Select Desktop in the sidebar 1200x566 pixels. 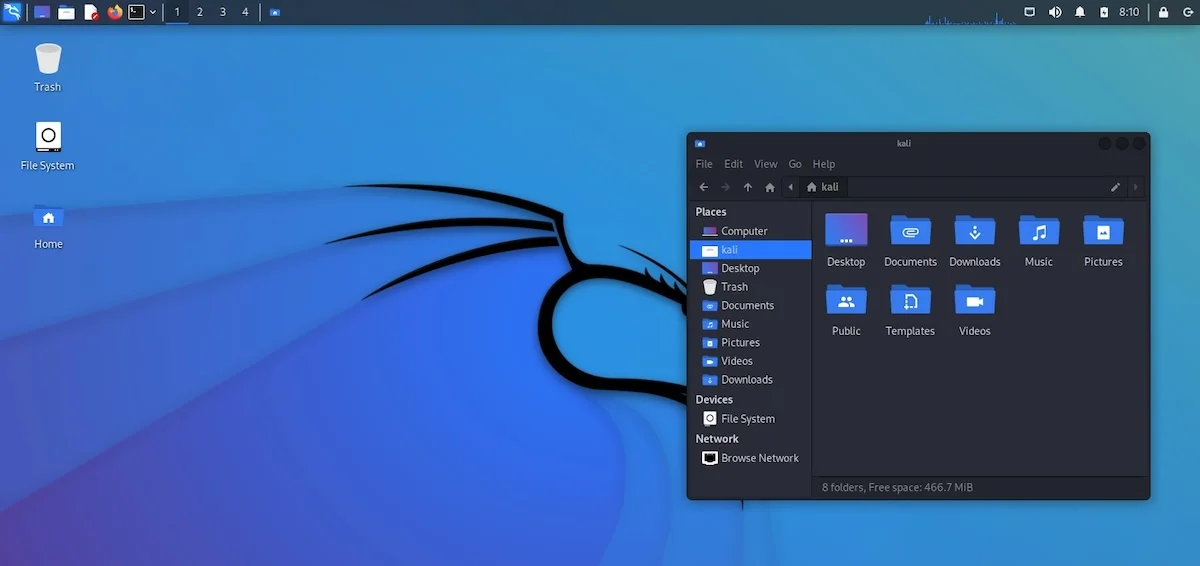(750, 268)
